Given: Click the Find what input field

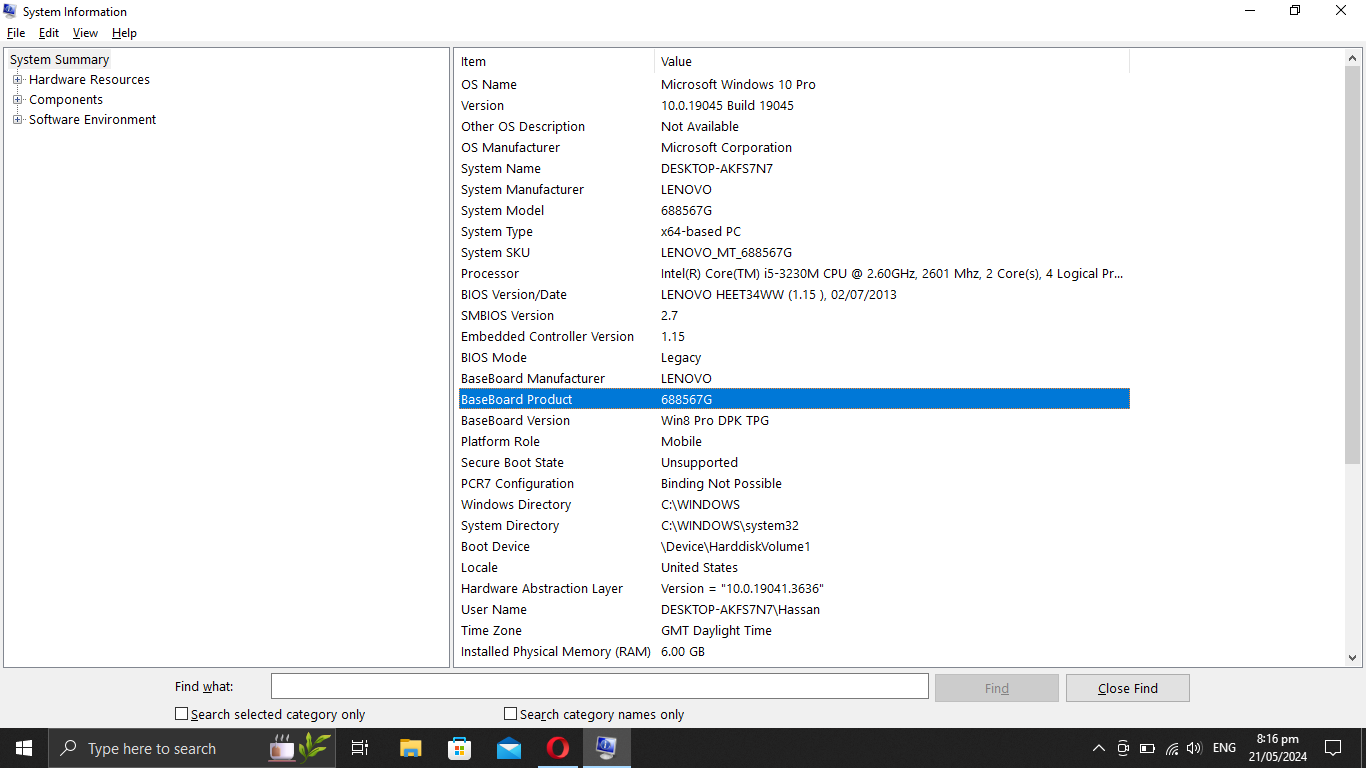Looking at the screenshot, I should pyautogui.click(x=600, y=686).
